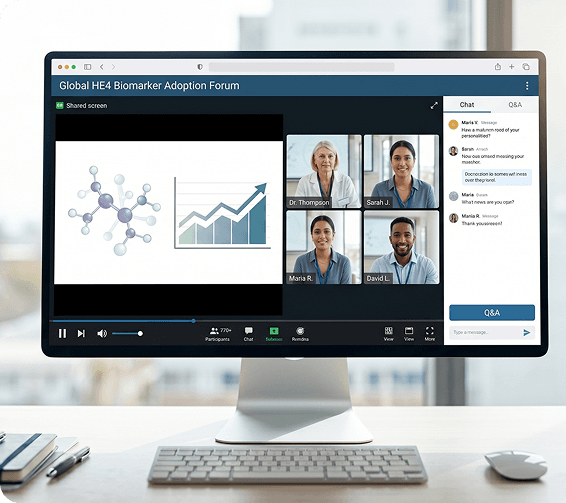566x503 pixels.
Task: Enter fullscreen using the More corners icon
Action: pos(430,330)
